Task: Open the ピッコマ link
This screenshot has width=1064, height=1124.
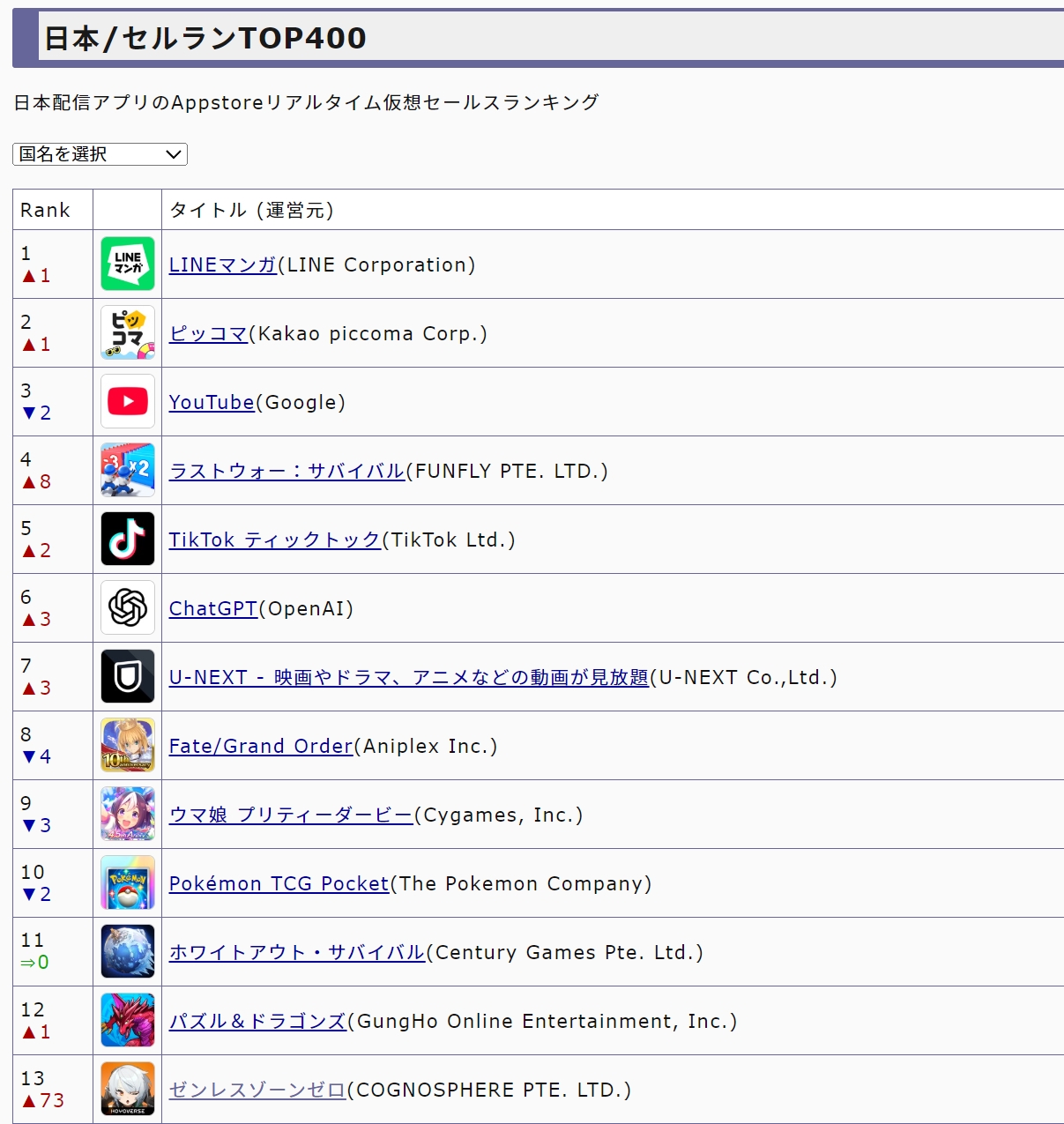Action: [209, 333]
